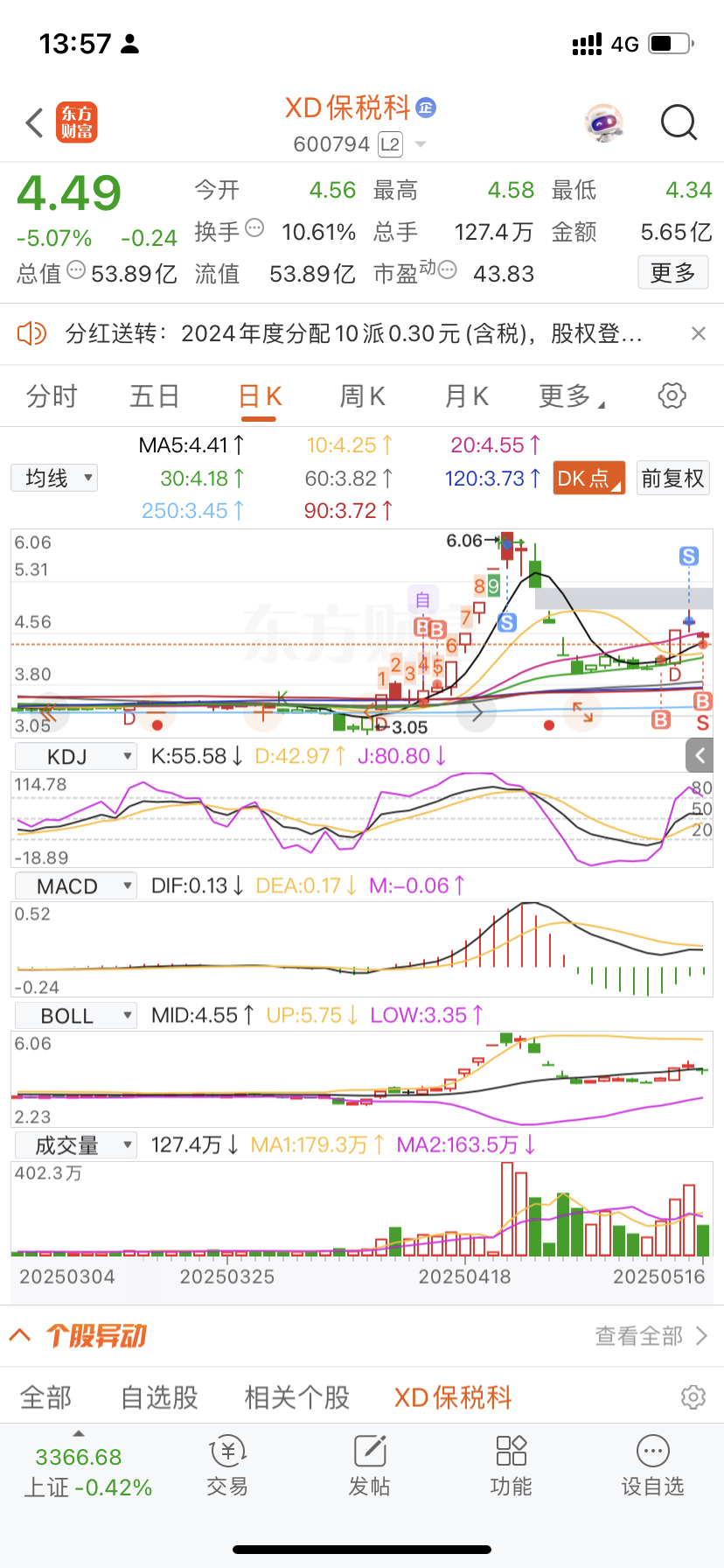Expand stock code dropdown arrow beside L2
The height and width of the screenshot is (1568, 724).
coord(421,144)
